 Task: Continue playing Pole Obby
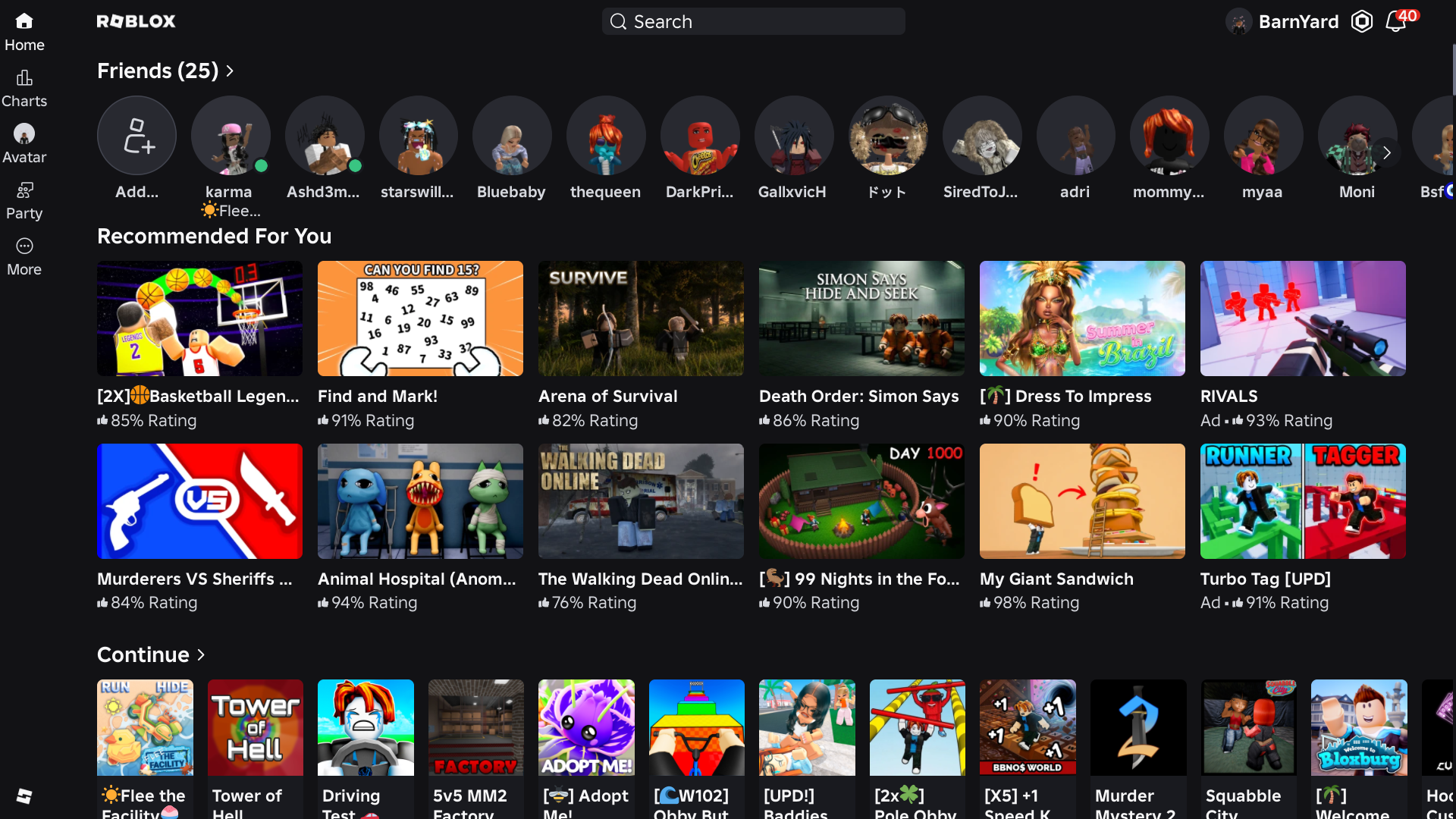[x=918, y=727]
